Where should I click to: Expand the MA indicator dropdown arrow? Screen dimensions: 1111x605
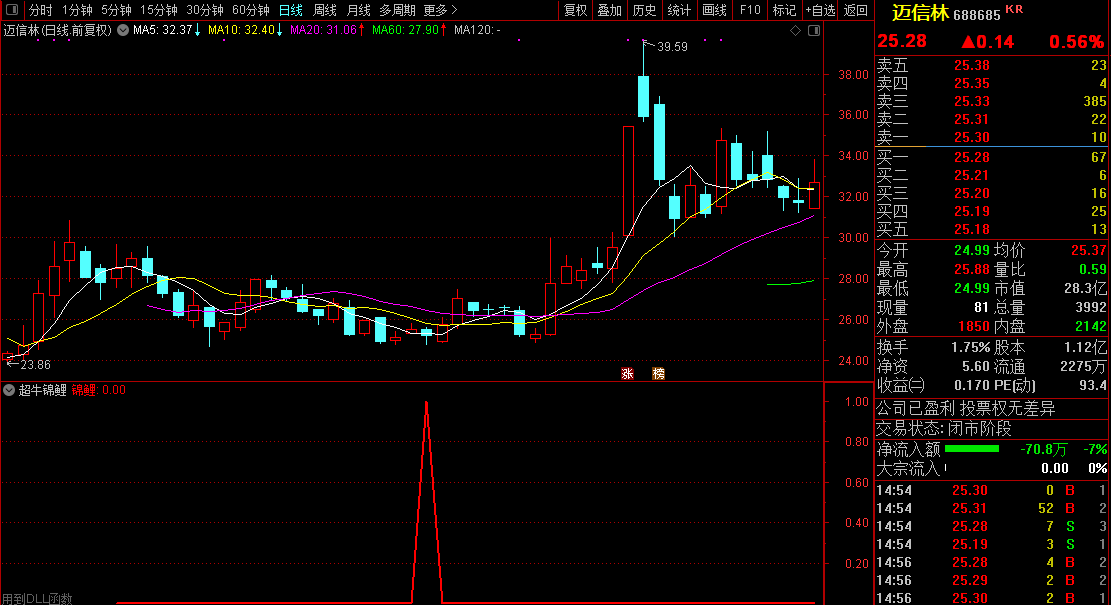click(x=122, y=30)
